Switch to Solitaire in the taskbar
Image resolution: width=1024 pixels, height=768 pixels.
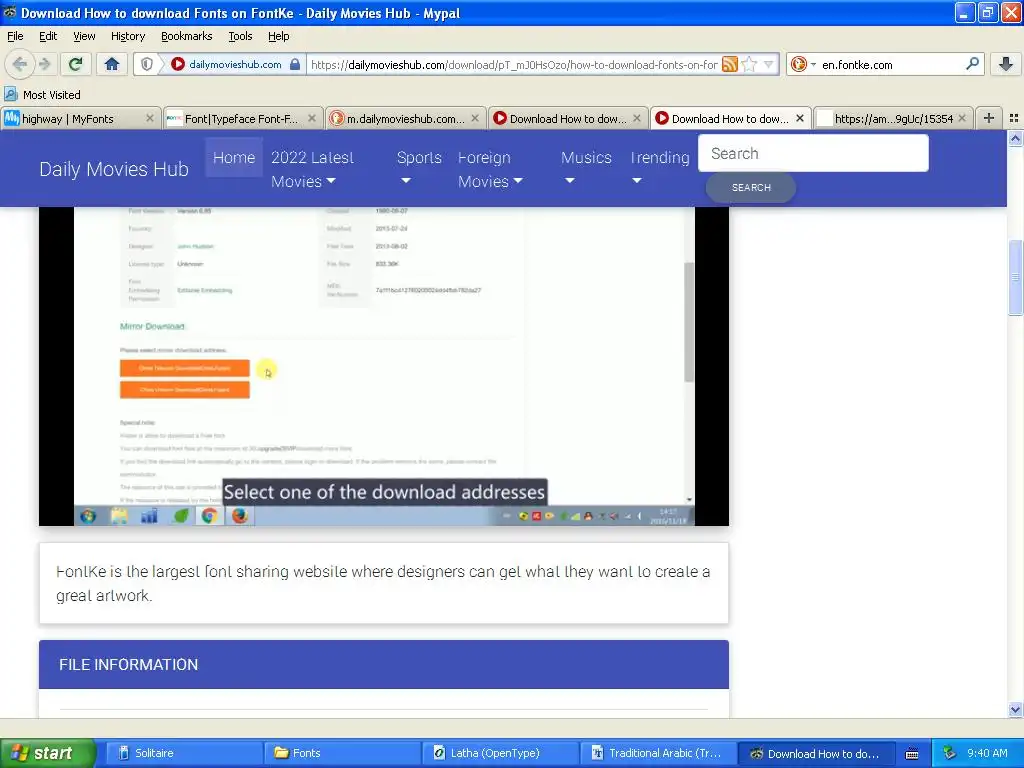click(x=184, y=753)
